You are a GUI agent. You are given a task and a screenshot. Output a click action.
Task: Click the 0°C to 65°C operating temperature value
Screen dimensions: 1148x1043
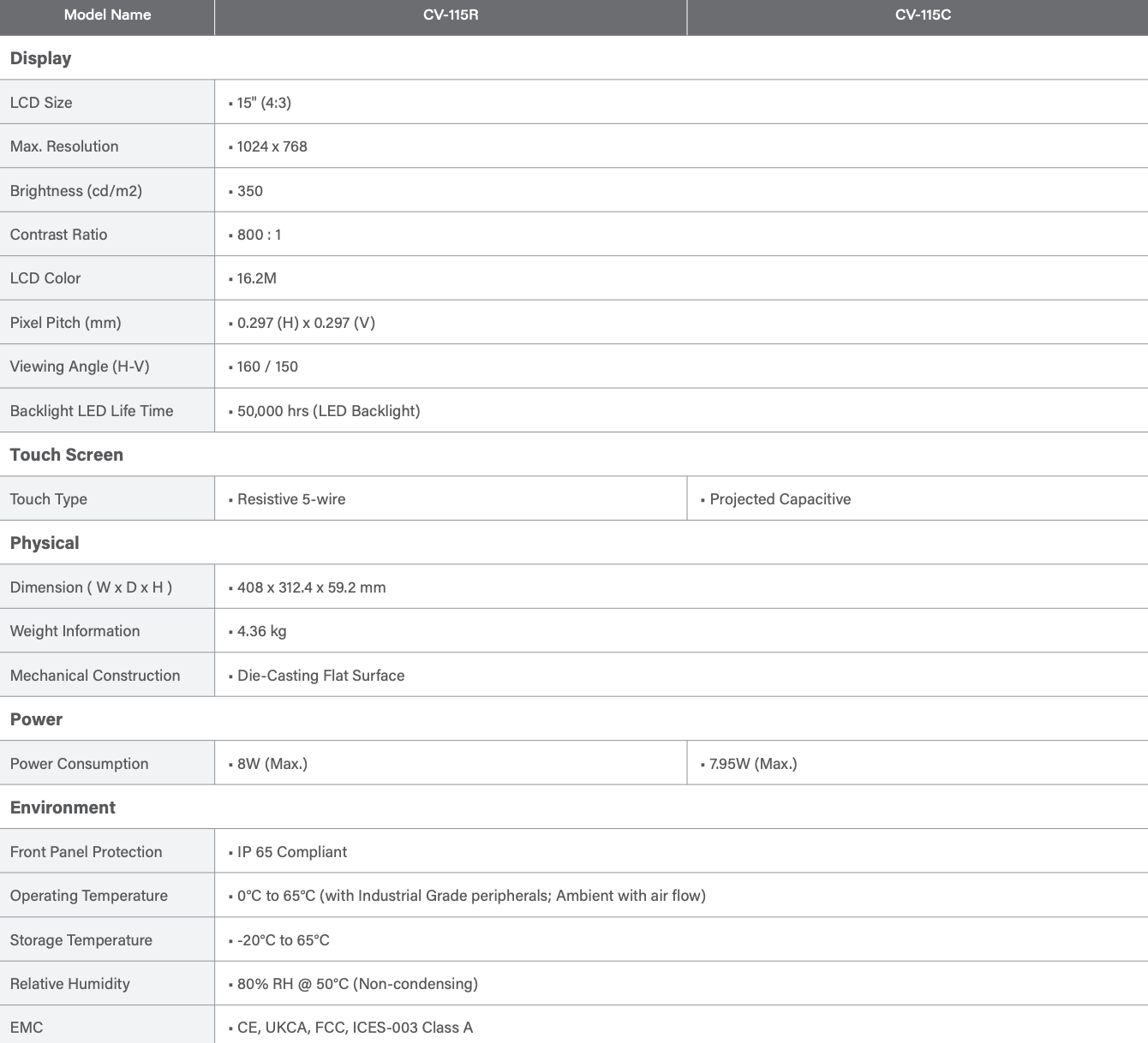pos(472,896)
